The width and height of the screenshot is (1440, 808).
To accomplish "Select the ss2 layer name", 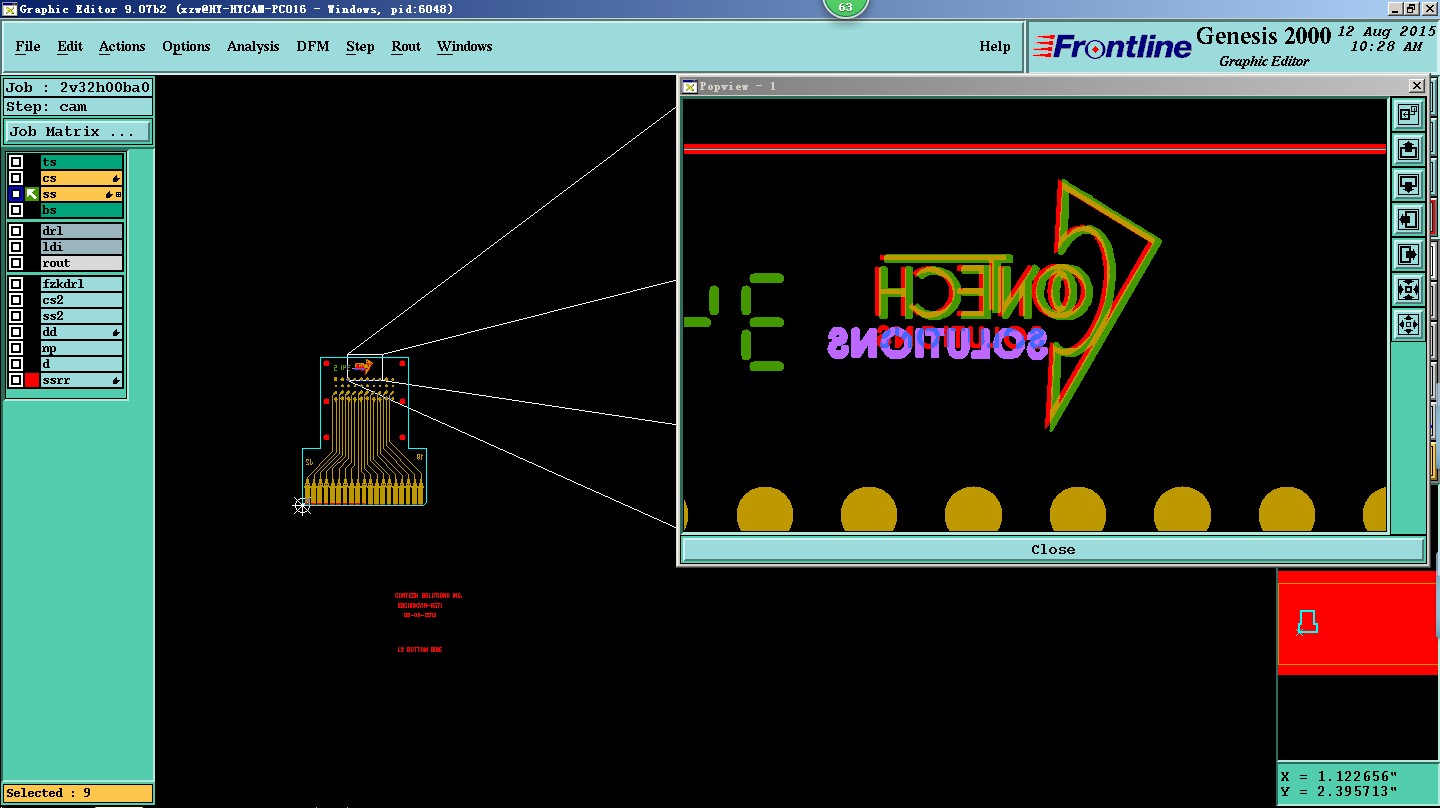I will pyautogui.click(x=82, y=316).
